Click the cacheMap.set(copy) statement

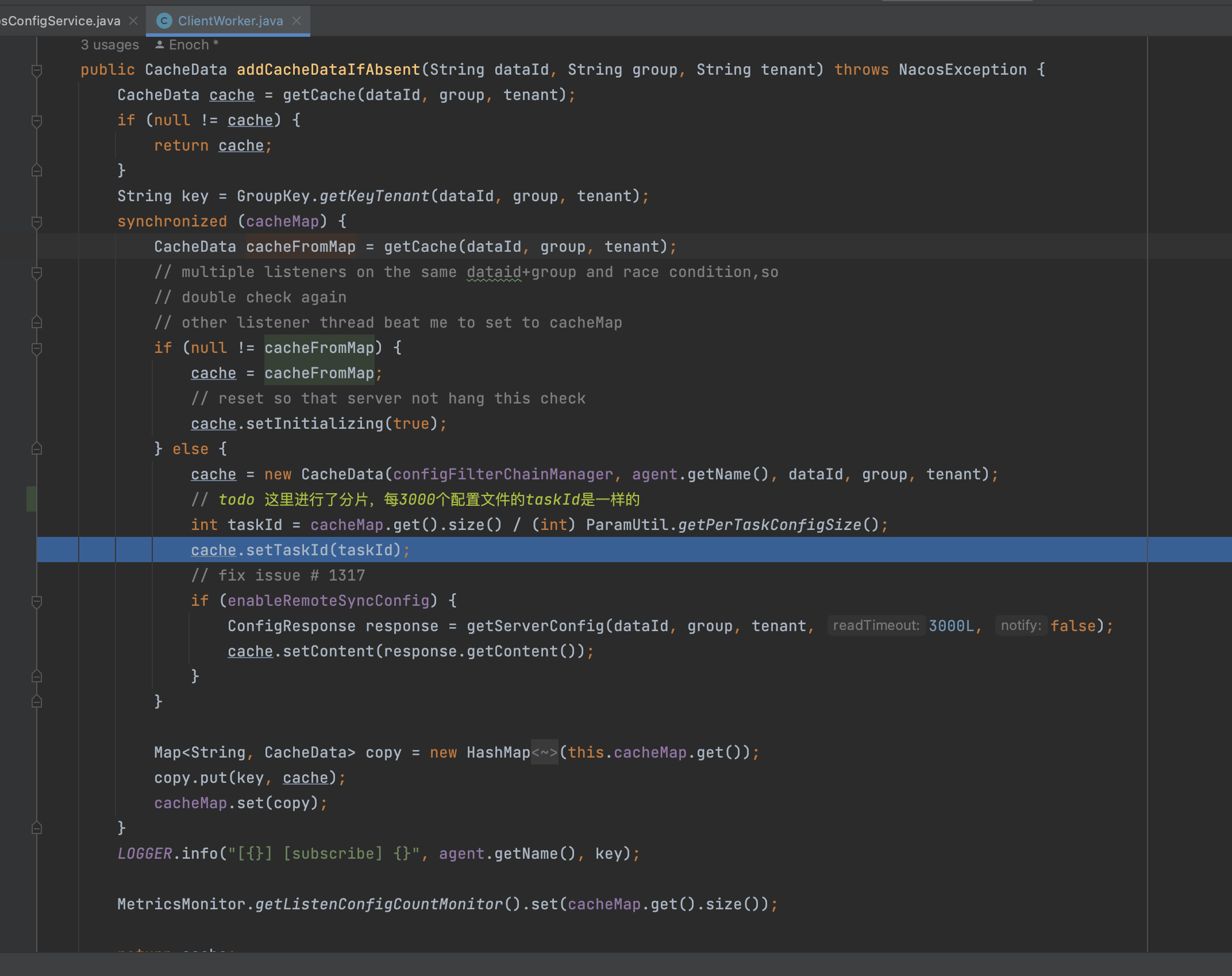241,803
